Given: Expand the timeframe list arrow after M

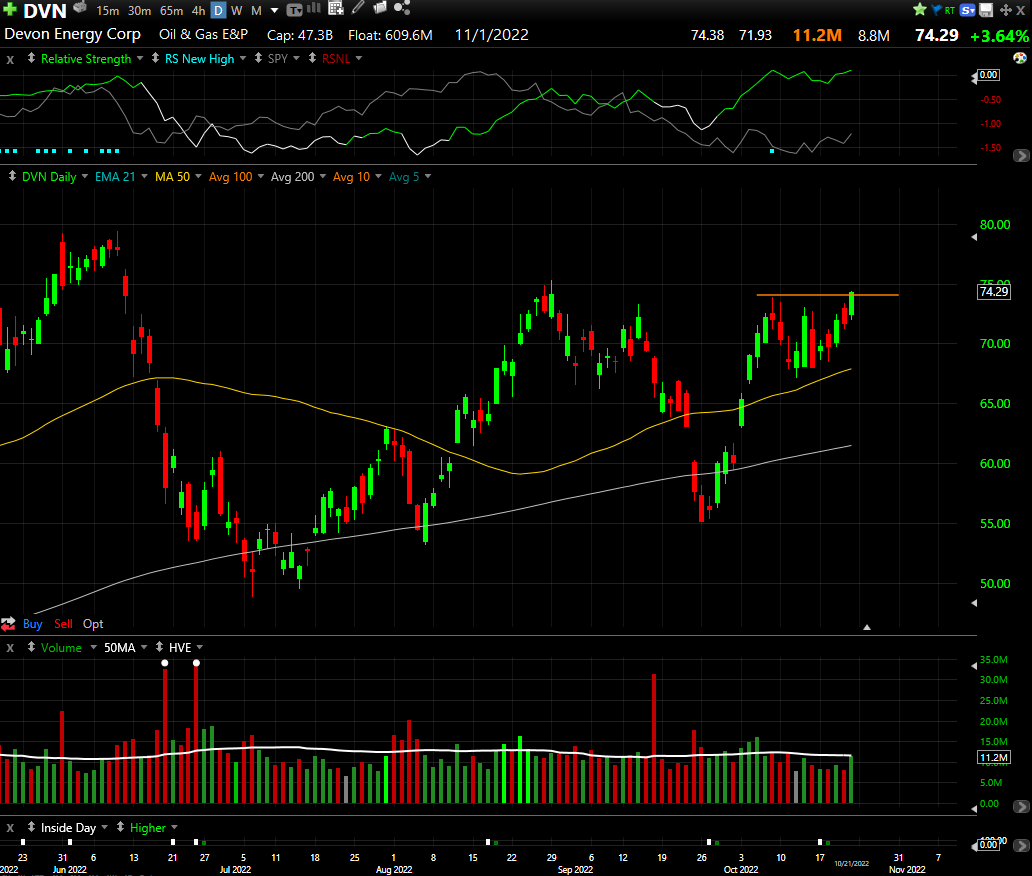Looking at the screenshot, I should 274,11.
